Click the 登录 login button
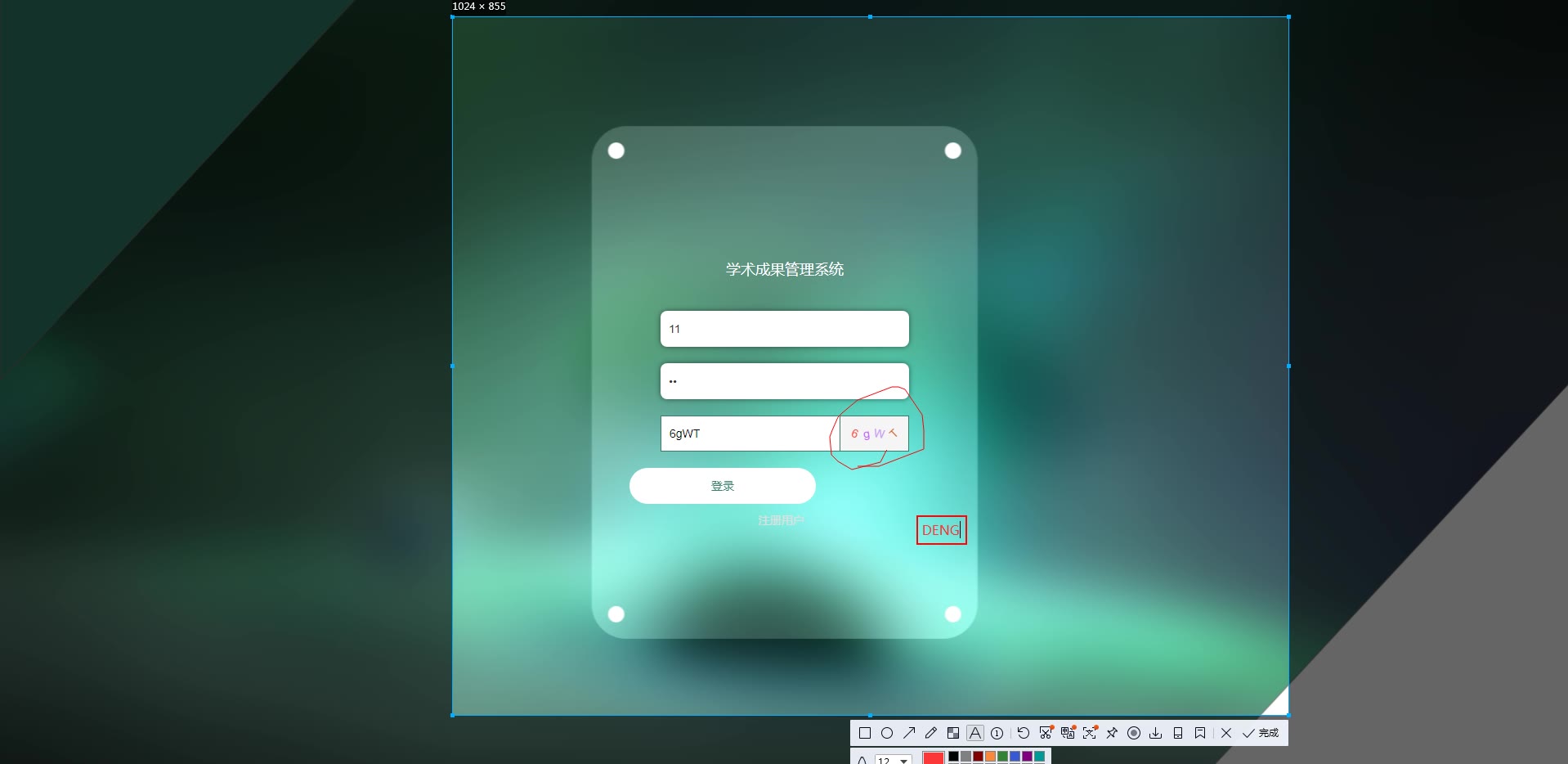 pyautogui.click(x=722, y=486)
